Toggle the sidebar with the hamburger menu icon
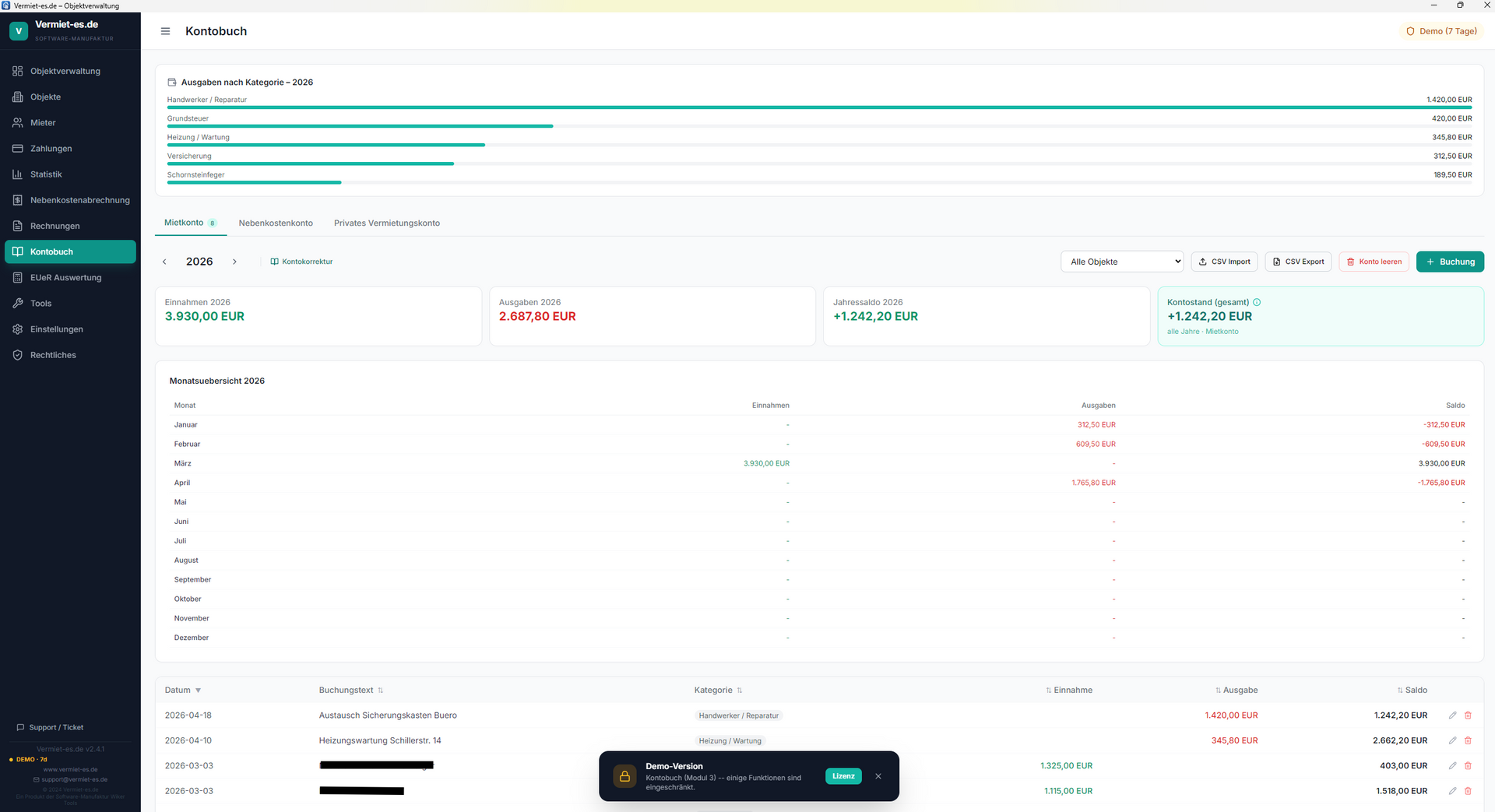 pyautogui.click(x=165, y=31)
